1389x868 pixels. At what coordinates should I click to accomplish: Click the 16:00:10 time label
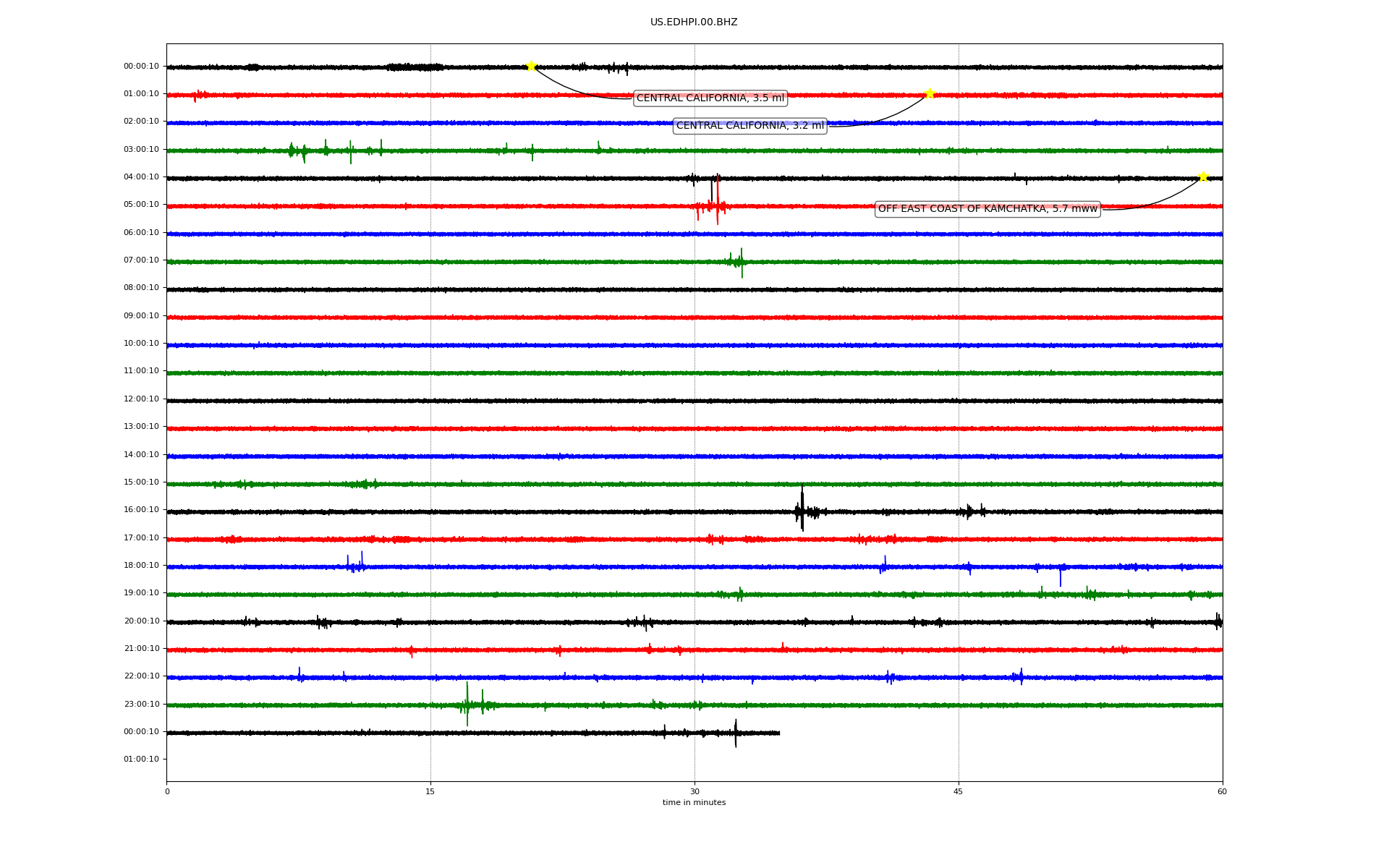pyautogui.click(x=141, y=510)
